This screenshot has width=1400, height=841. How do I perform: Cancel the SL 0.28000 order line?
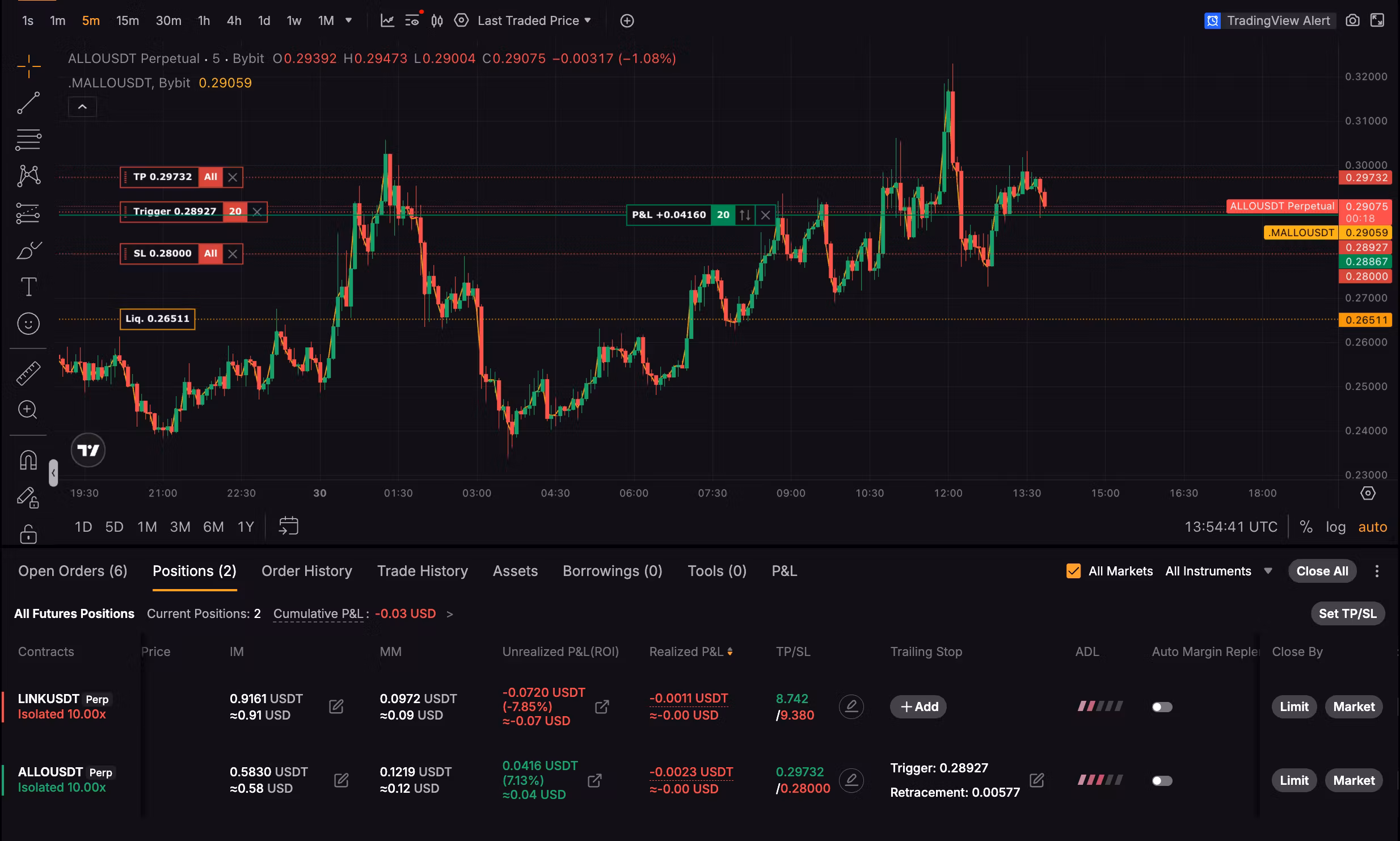pos(233,254)
